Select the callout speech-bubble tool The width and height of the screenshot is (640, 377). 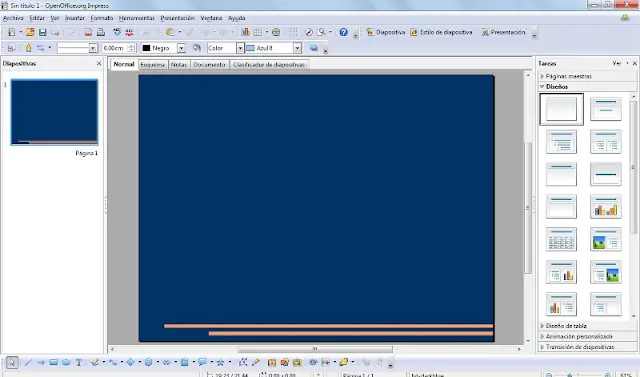pyautogui.click(x=202, y=362)
